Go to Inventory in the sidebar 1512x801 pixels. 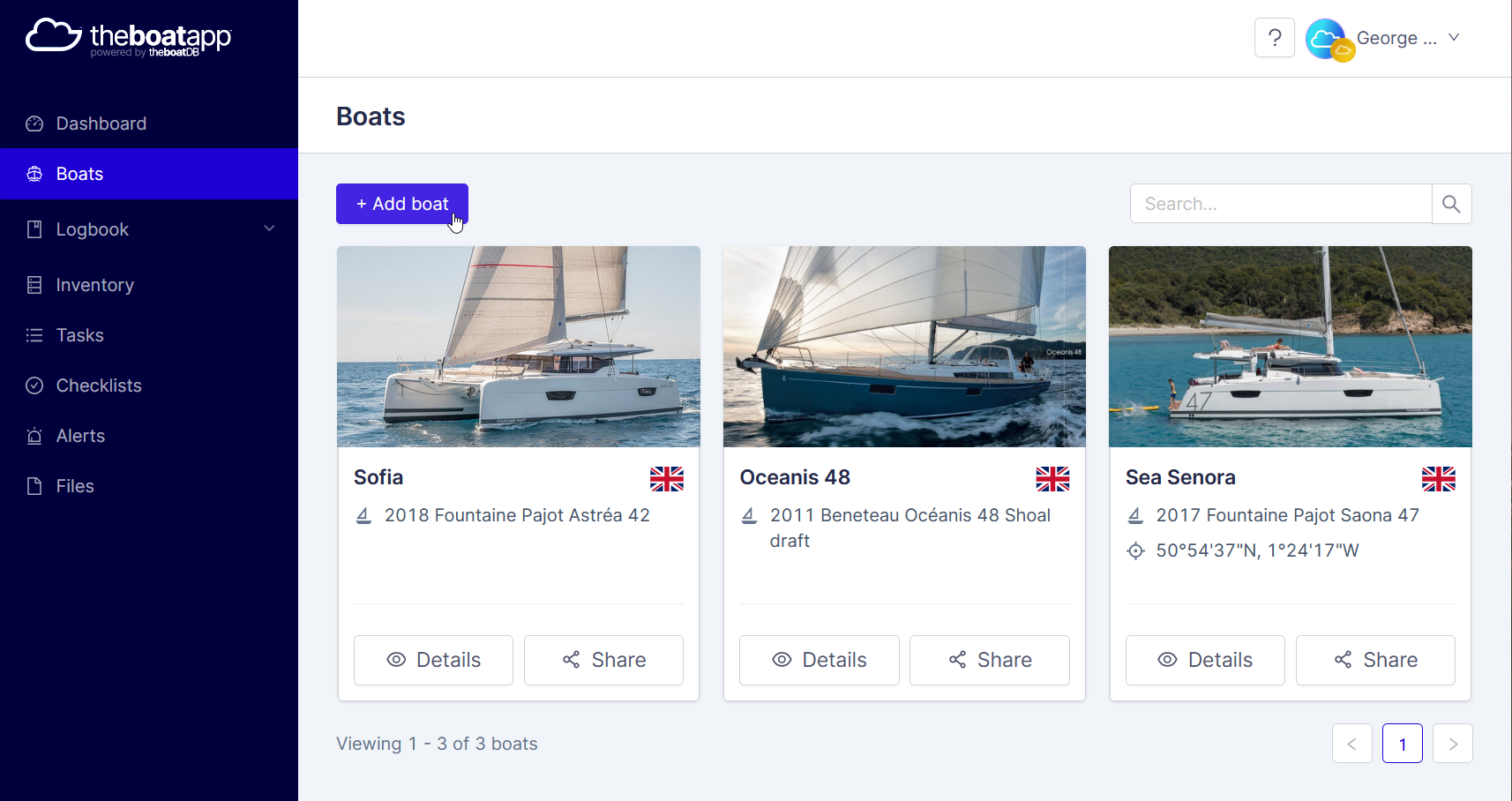(149, 285)
